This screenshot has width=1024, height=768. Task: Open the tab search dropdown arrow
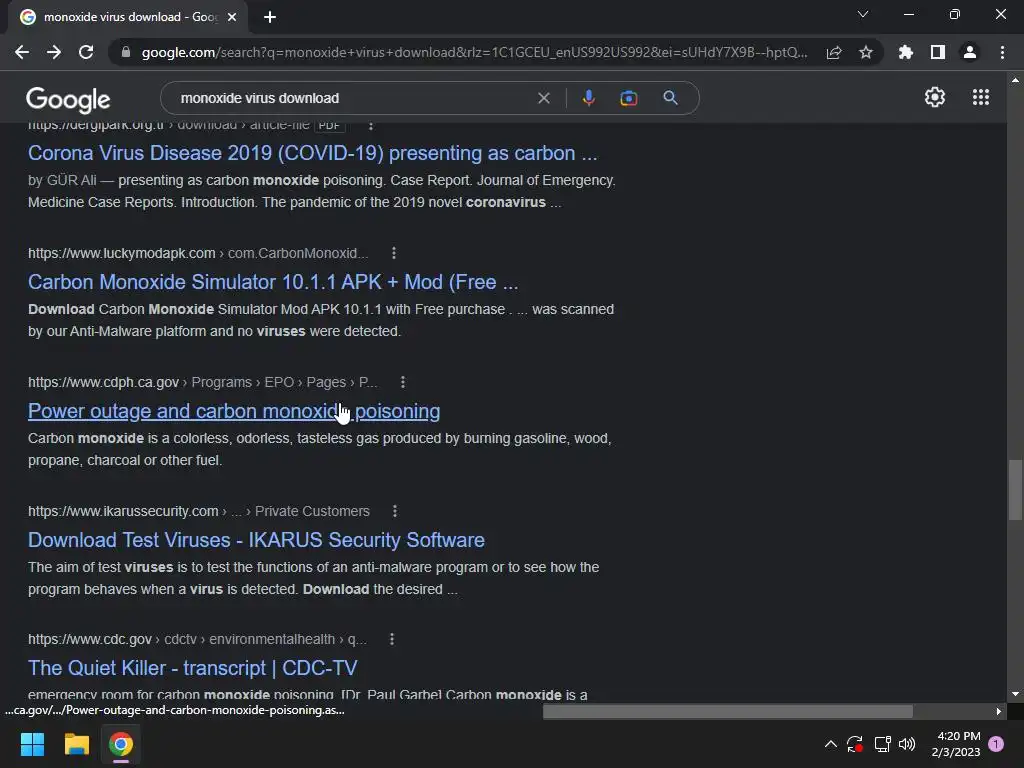[863, 14]
